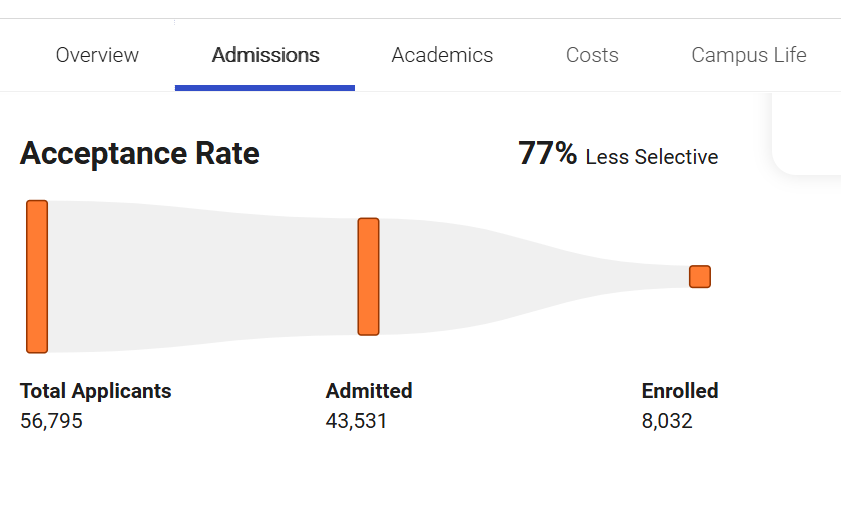This screenshot has width=841, height=511.
Task: Go to the Costs tab
Action: tap(592, 55)
